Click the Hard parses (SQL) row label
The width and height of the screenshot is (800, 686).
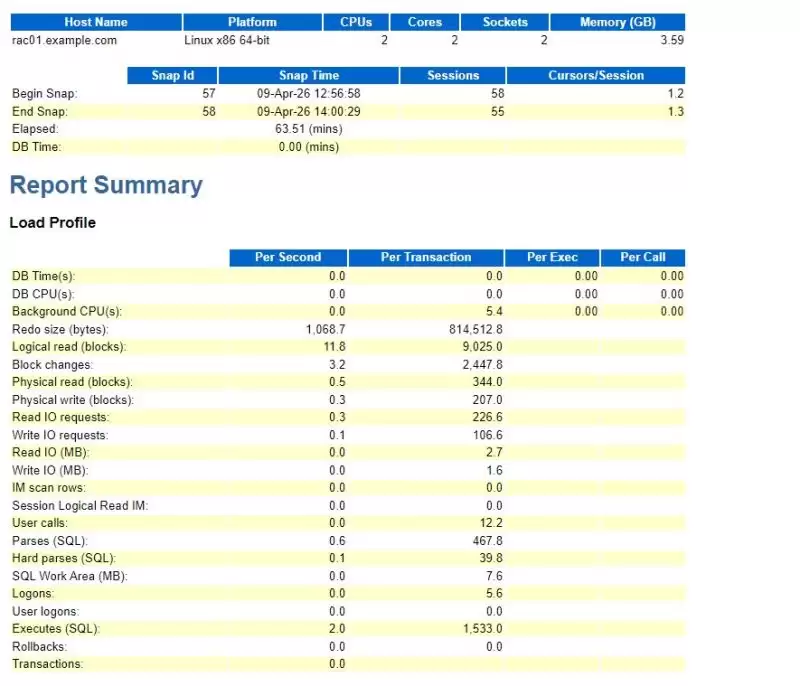point(64,558)
